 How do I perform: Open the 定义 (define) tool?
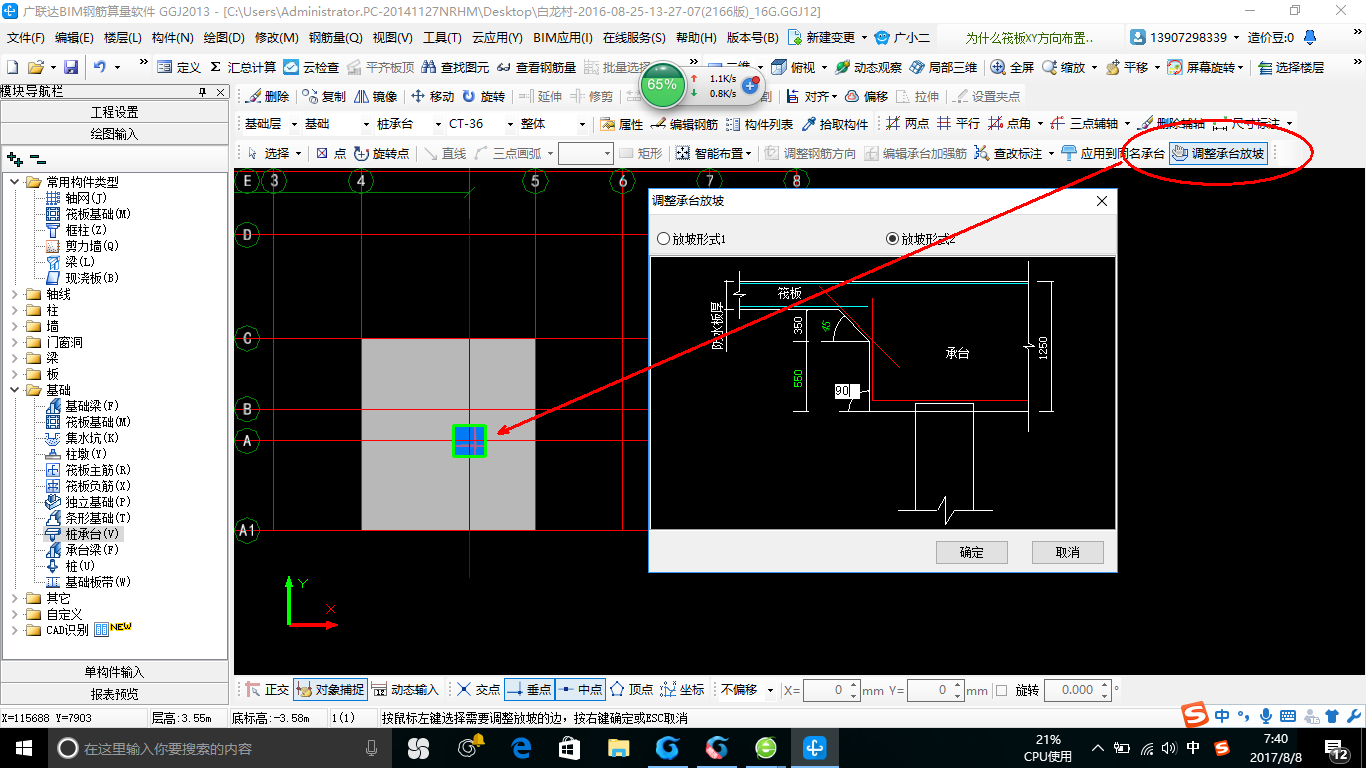pos(179,67)
